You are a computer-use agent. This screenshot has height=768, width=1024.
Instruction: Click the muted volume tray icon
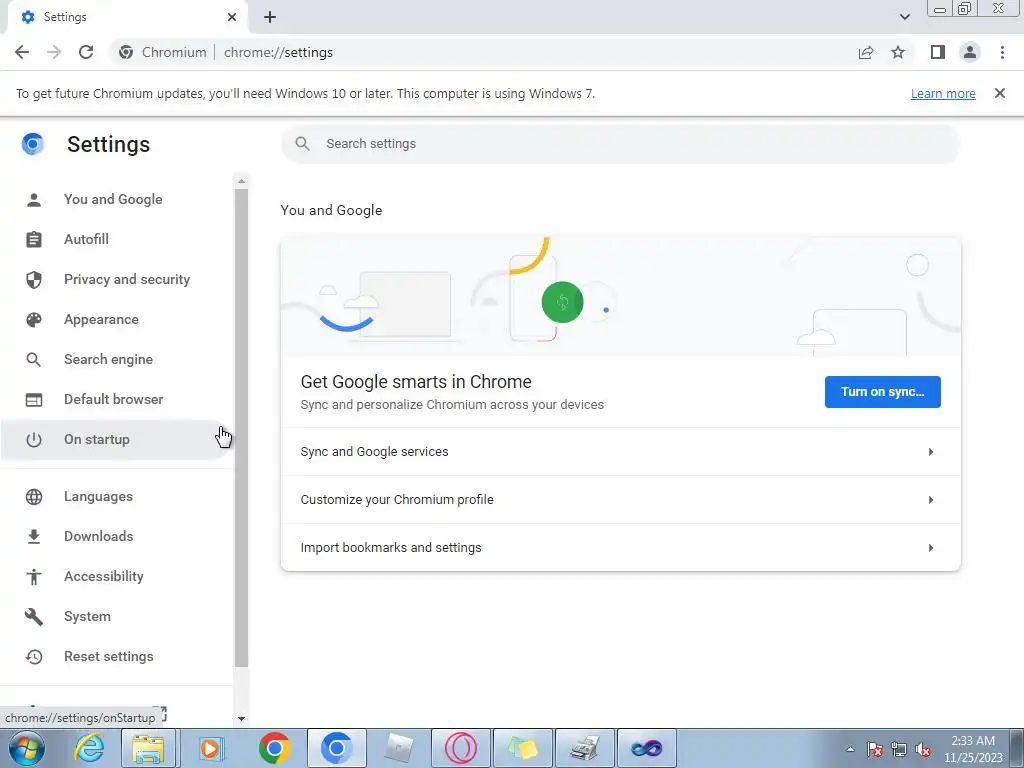pyautogui.click(x=923, y=750)
